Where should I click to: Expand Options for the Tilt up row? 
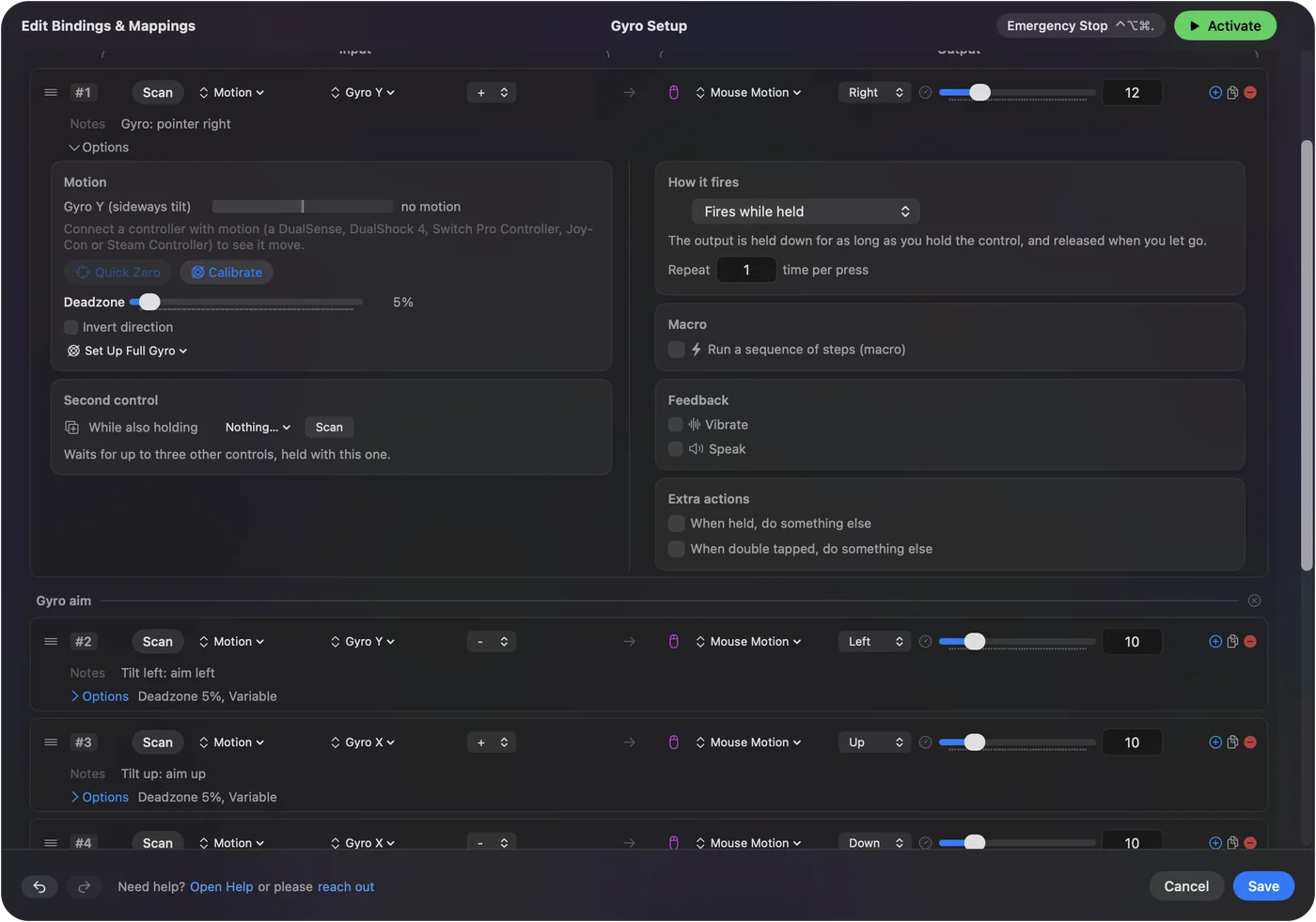click(x=100, y=797)
